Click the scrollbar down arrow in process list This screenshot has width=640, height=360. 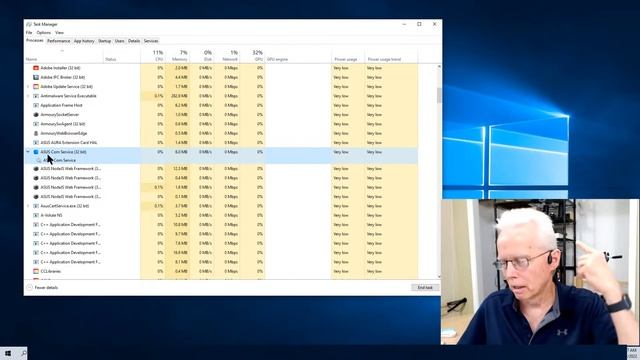[439, 276]
